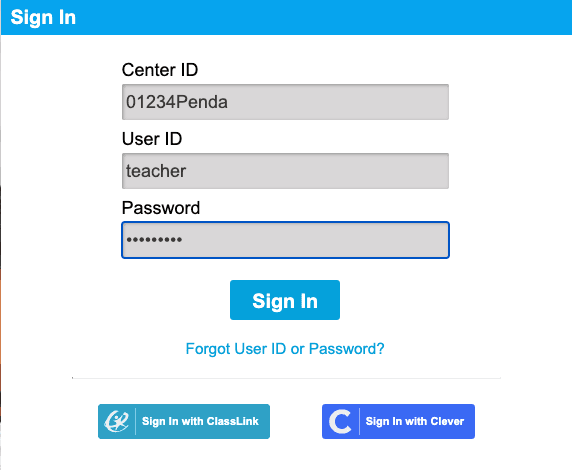Place cursor after 01234Penda text
572x470 pixels.
[229, 102]
